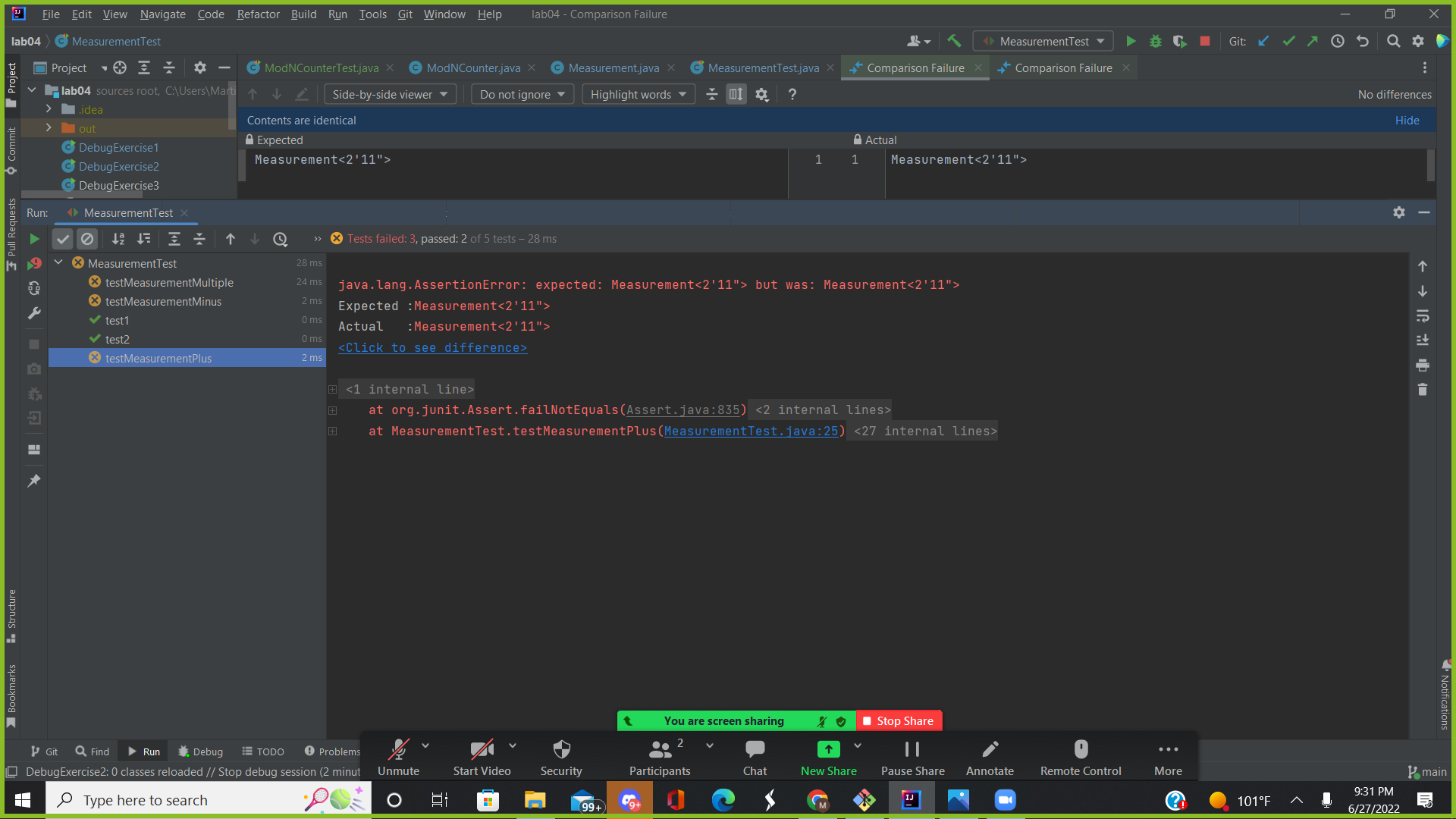Select the testMeasurementMultiple test result
Image resolution: width=1456 pixels, height=819 pixels.
pos(169,282)
